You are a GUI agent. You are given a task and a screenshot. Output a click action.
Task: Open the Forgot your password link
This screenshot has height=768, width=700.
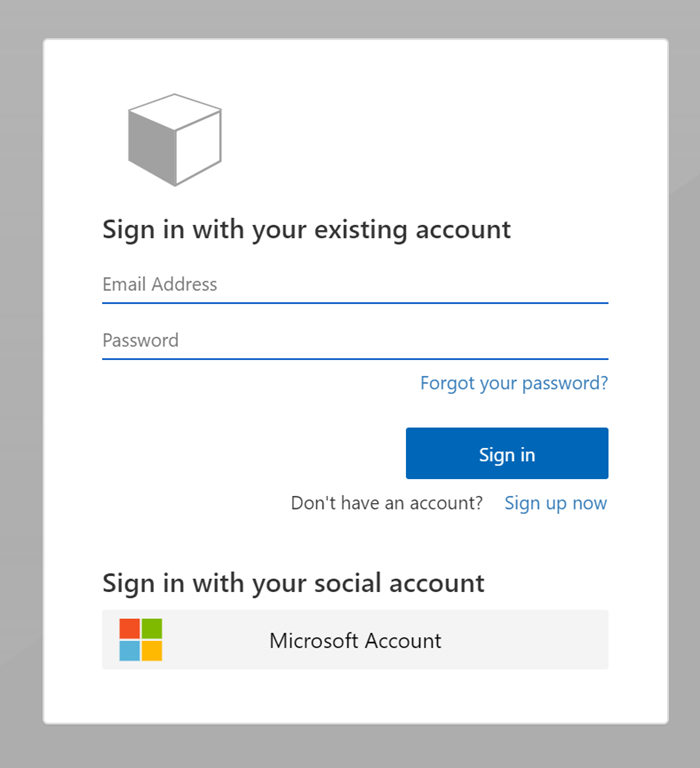[514, 383]
